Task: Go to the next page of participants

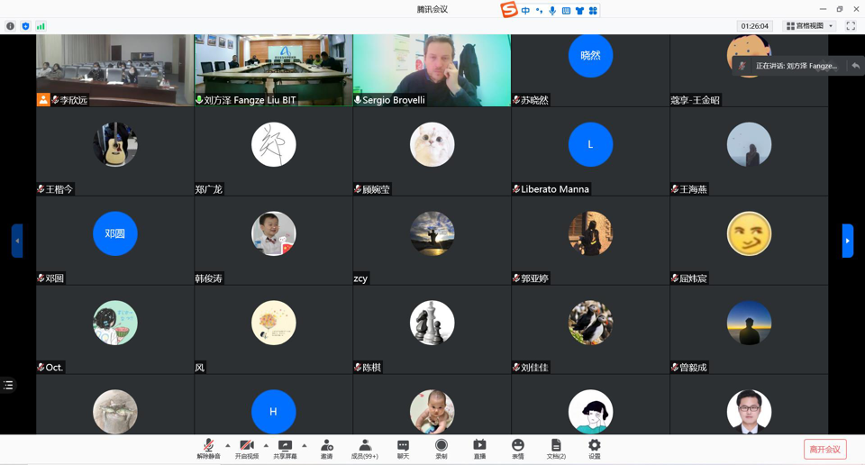Action: (848, 240)
